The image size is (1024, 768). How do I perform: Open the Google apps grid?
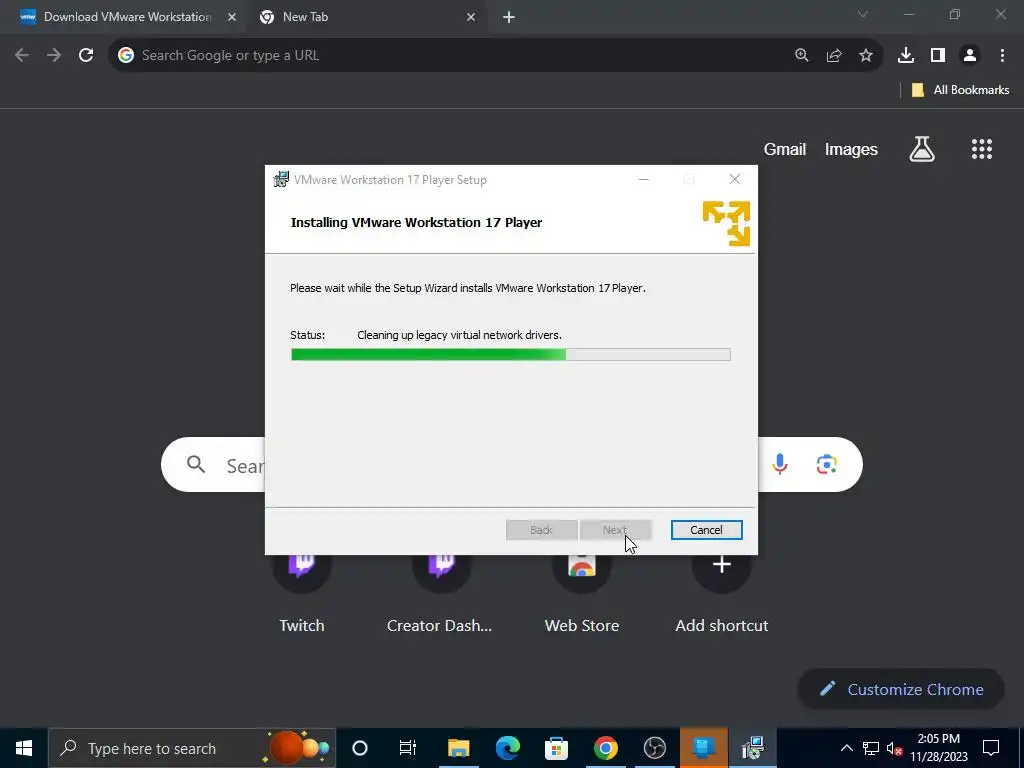point(982,150)
